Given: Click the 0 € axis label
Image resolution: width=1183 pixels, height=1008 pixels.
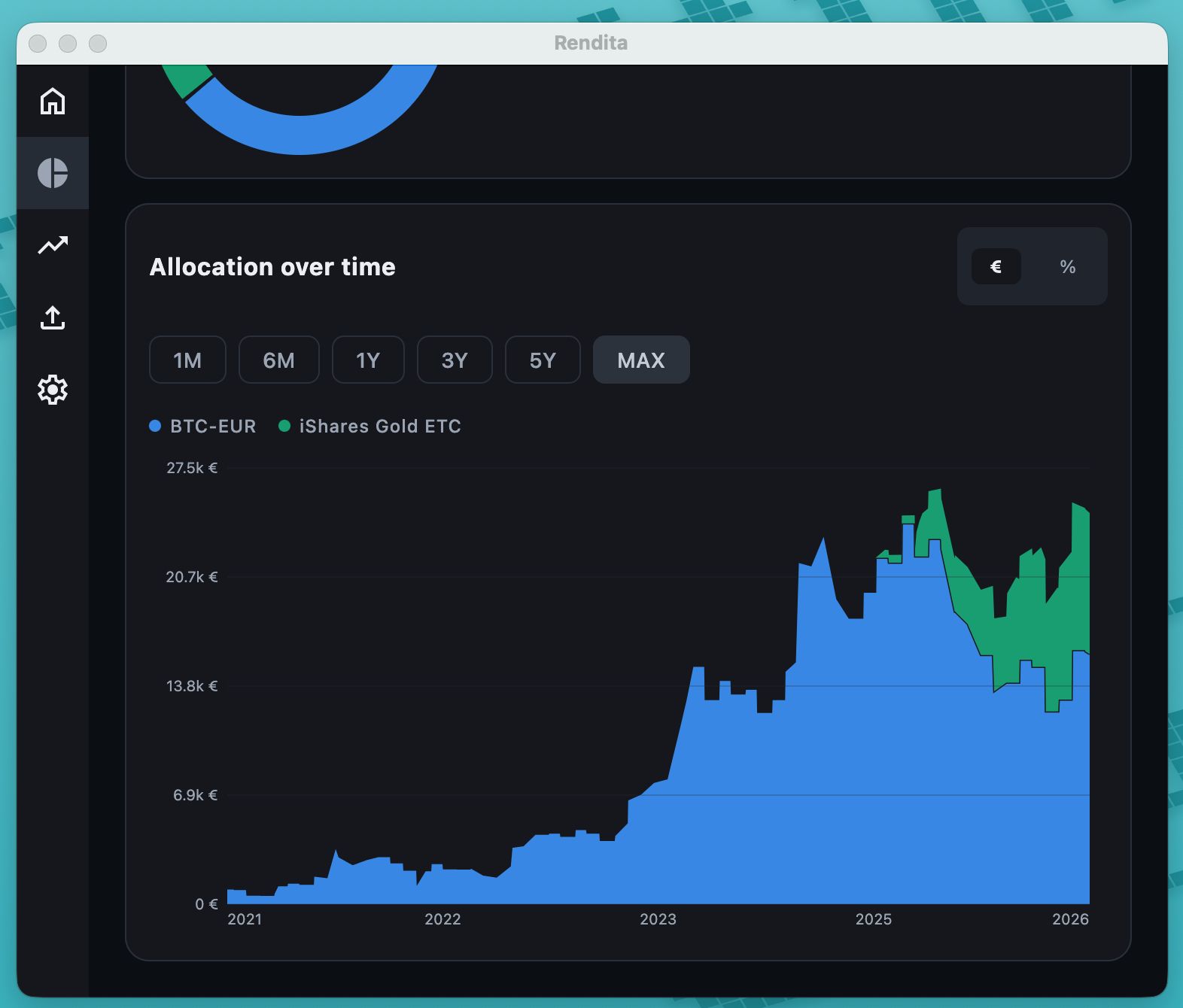Looking at the screenshot, I should 206,904.
